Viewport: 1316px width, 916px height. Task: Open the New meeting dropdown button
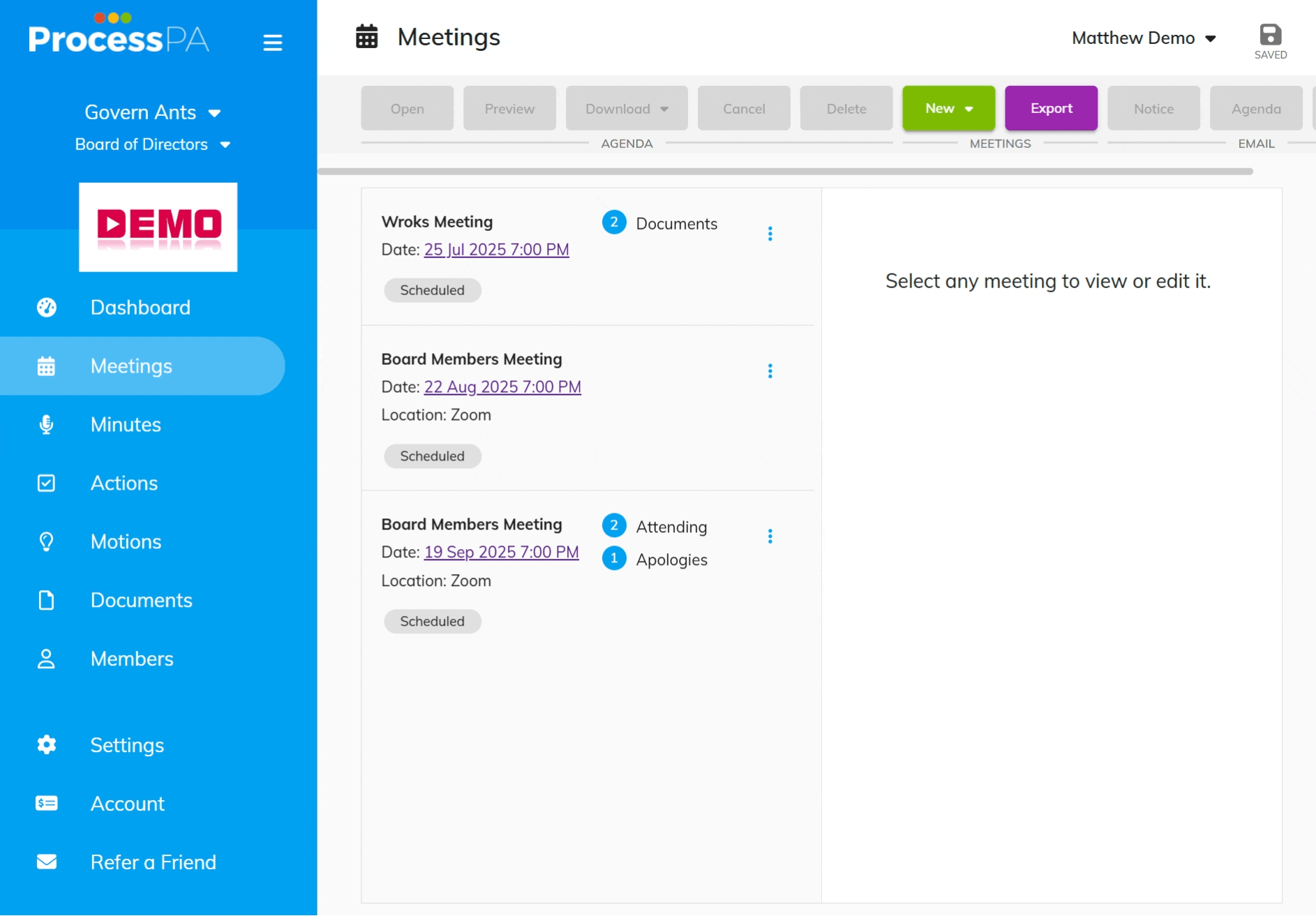coord(948,109)
